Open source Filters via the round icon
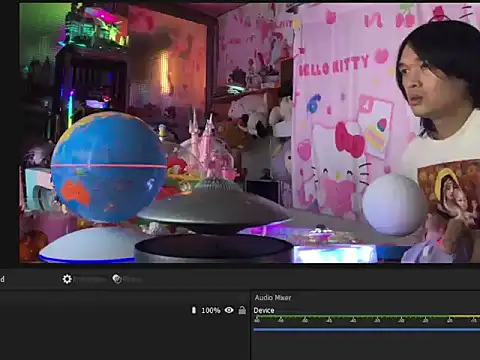Image resolution: width=480 pixels, height=360 pixels. click(x=117, y=279)
